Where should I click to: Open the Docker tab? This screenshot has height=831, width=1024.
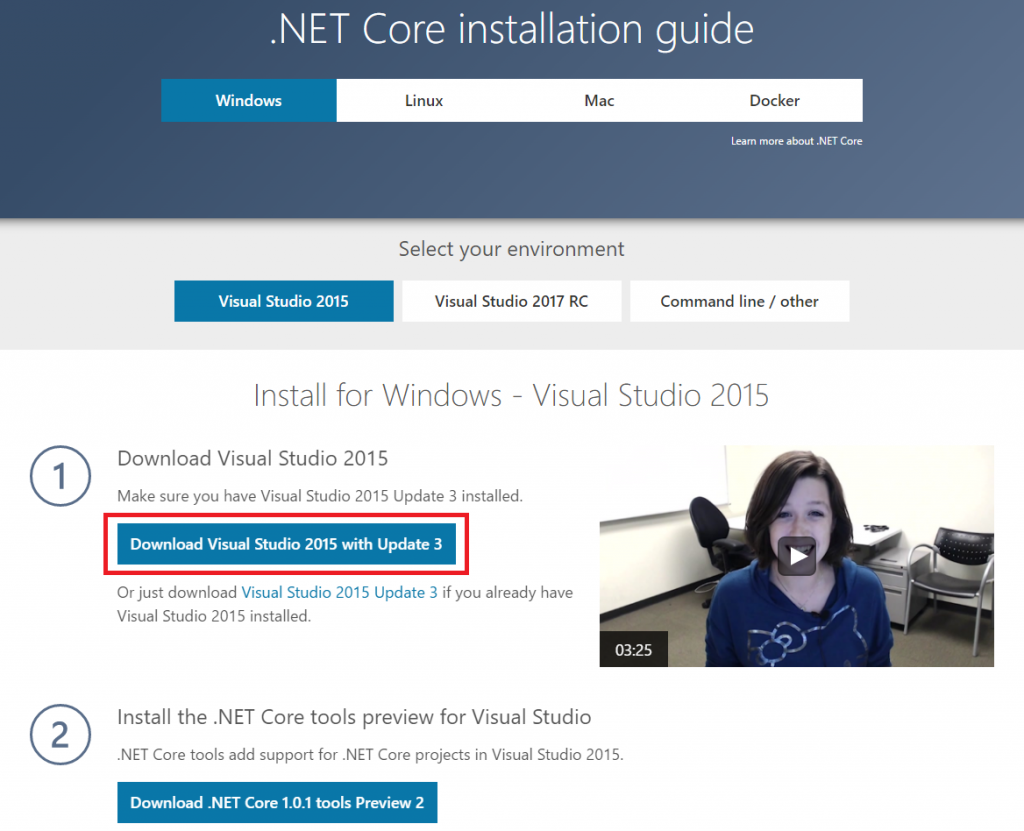point(775,101)
